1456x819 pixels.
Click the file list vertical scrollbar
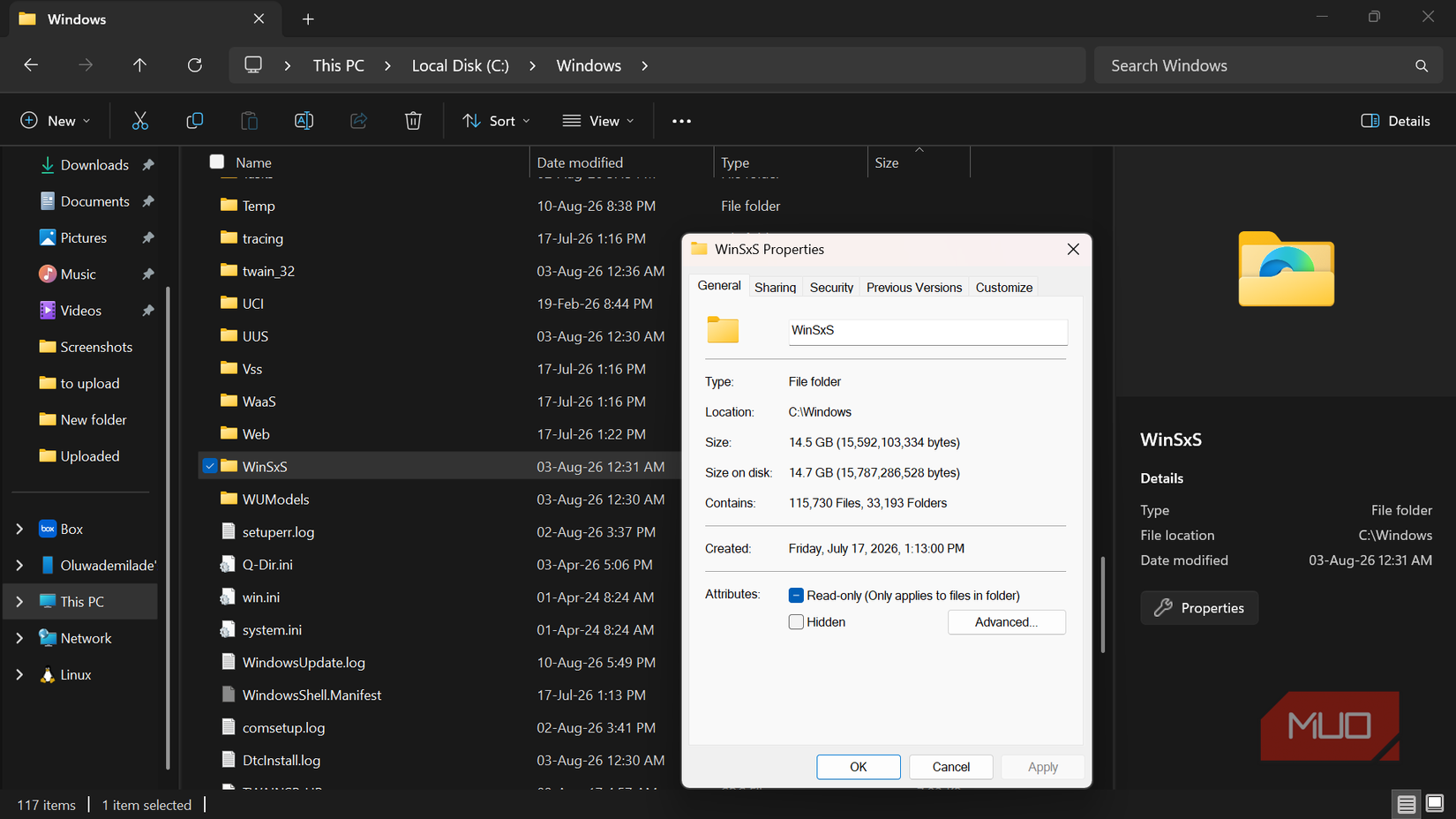click(1103, 605)
